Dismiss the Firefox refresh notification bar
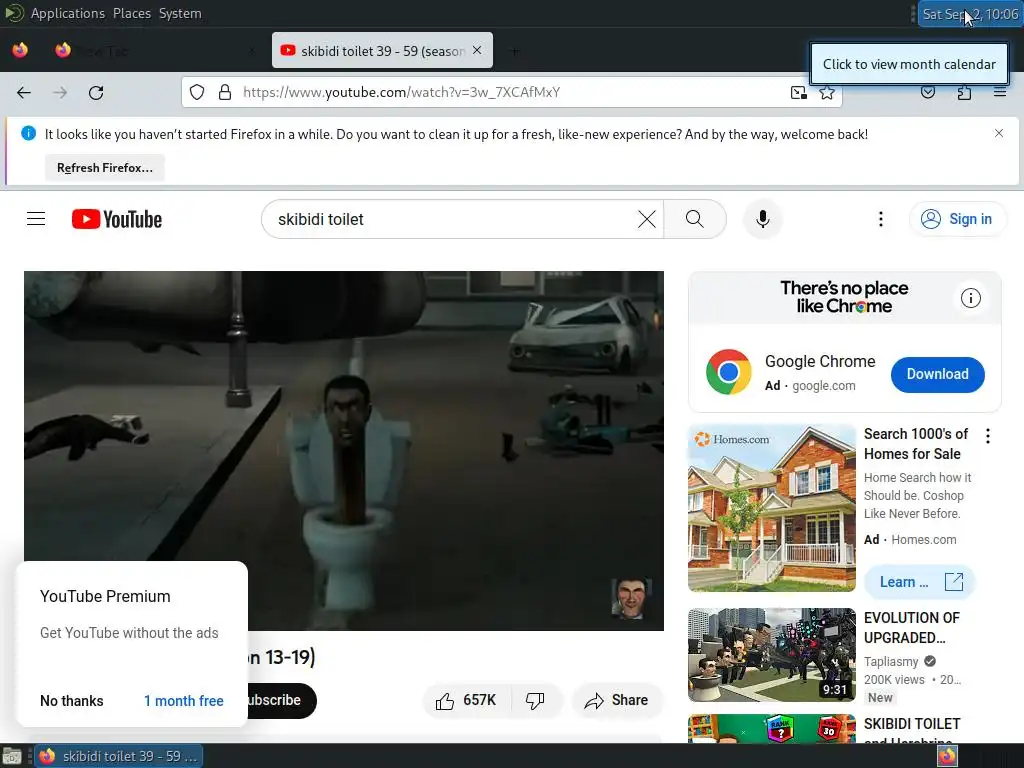This screenshot has height=768, width=1024. (x=999, y=133)
